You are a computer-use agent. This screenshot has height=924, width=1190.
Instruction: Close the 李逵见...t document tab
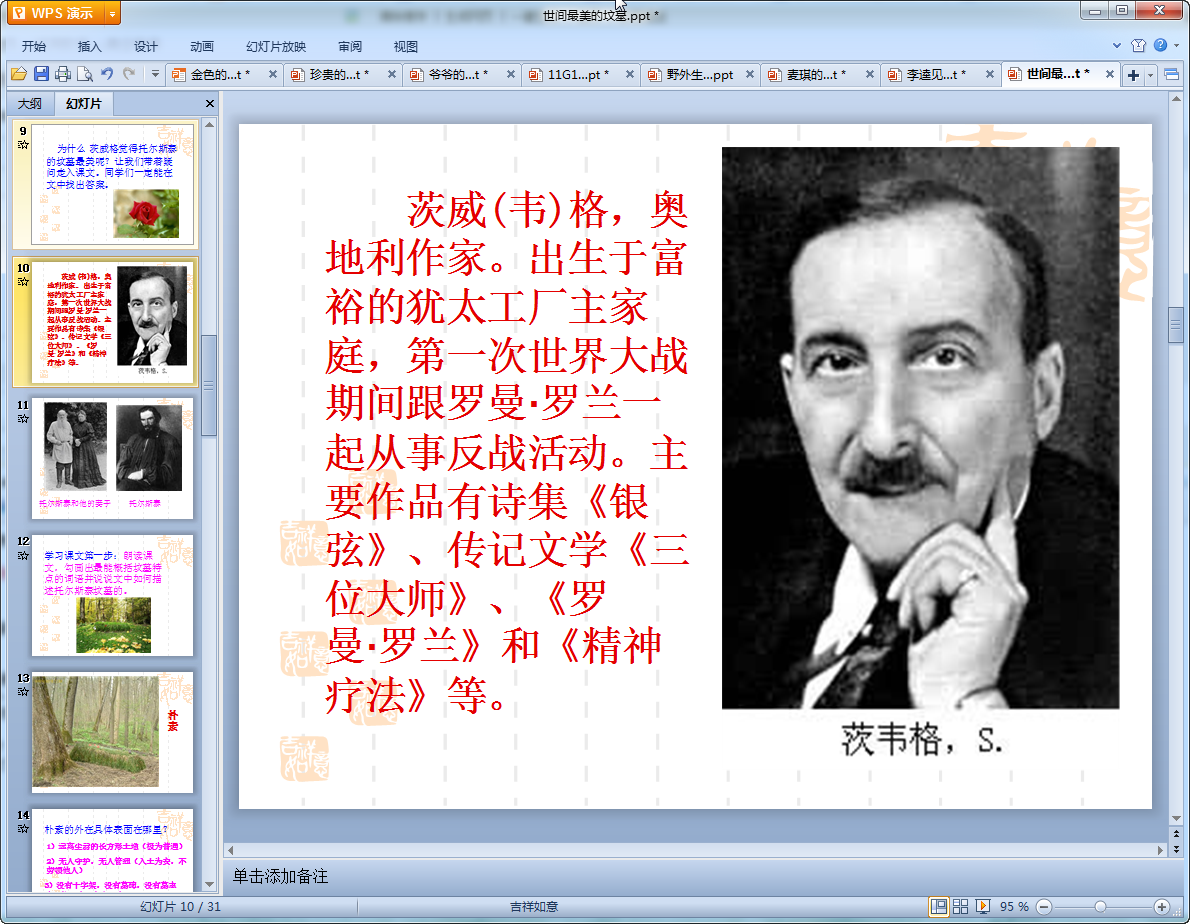990,74
